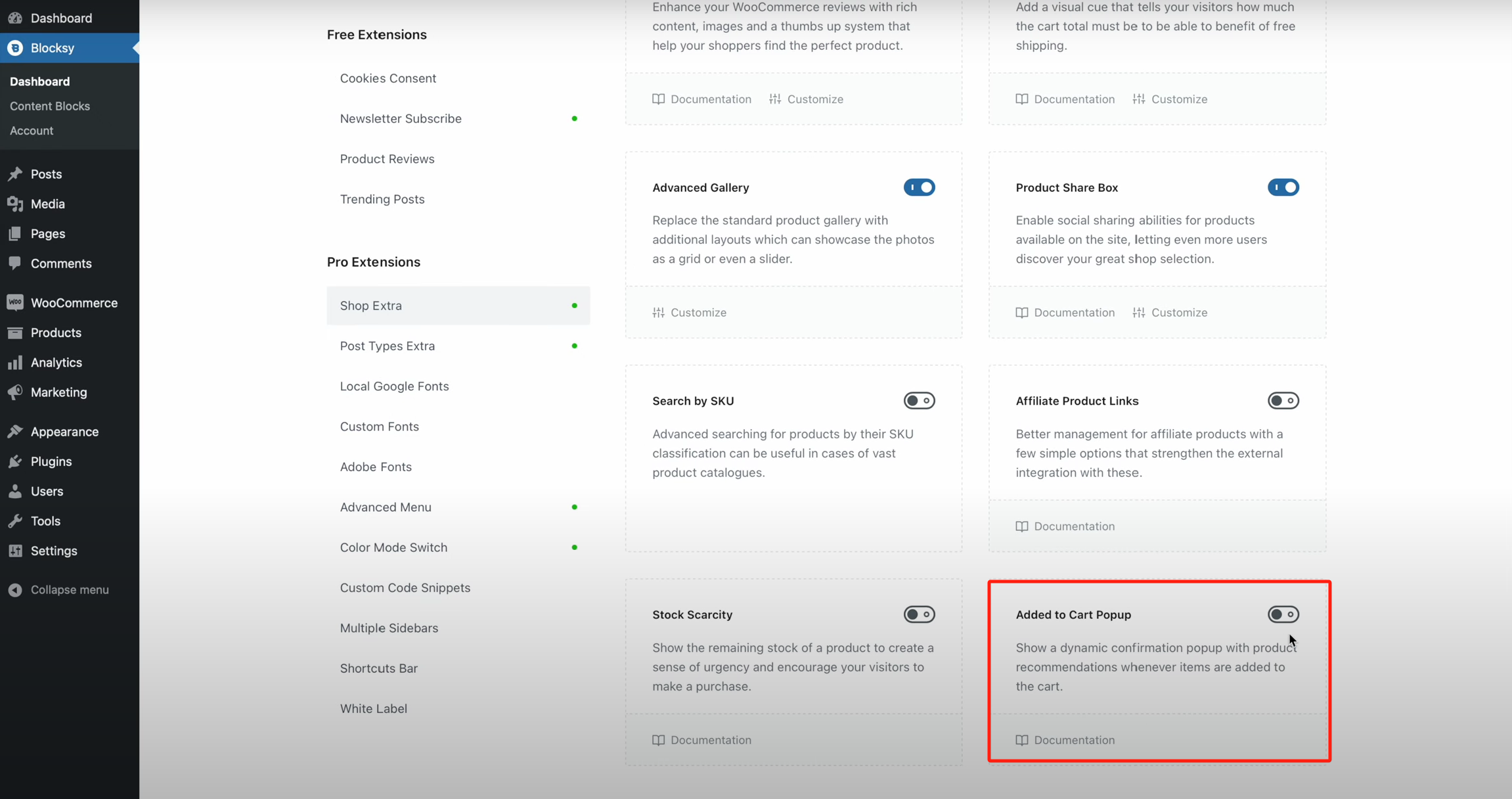Enable the Search by SKU toggle
Viewport: 1512px width, 799px height.
tap(919, 401)
